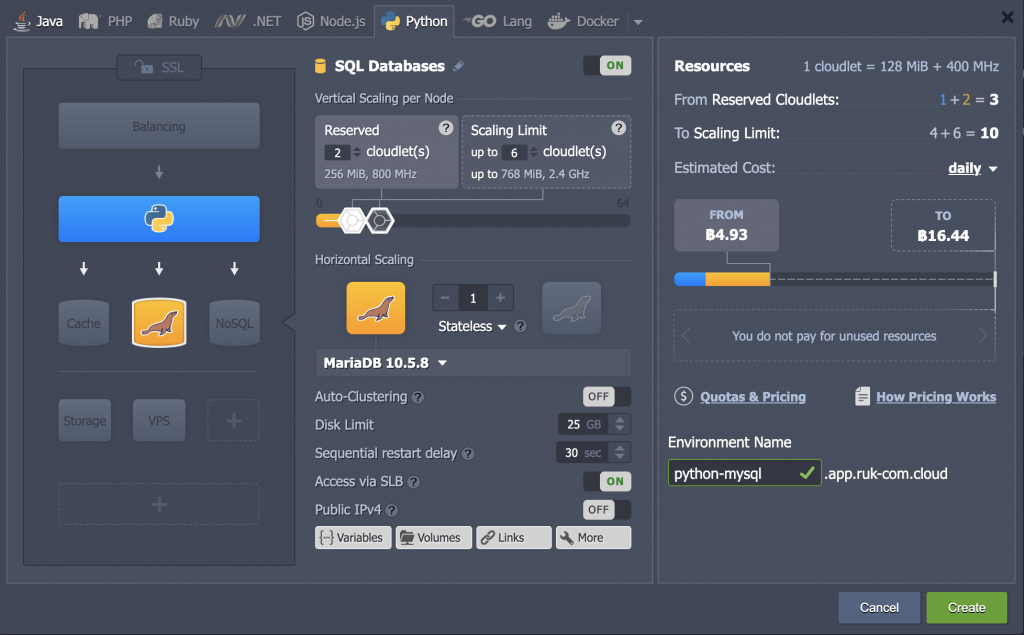The width and height of the screenshot is (1024, 635).
Task: Click the pencil icon to rename SQL Databases
Action: click(x=460, y=64)
